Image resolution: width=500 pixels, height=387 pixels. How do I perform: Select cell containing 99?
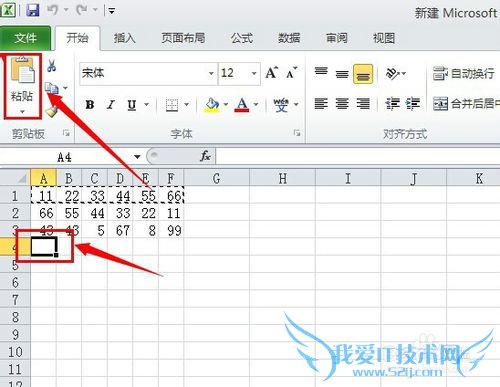click(x=171, y=230)
